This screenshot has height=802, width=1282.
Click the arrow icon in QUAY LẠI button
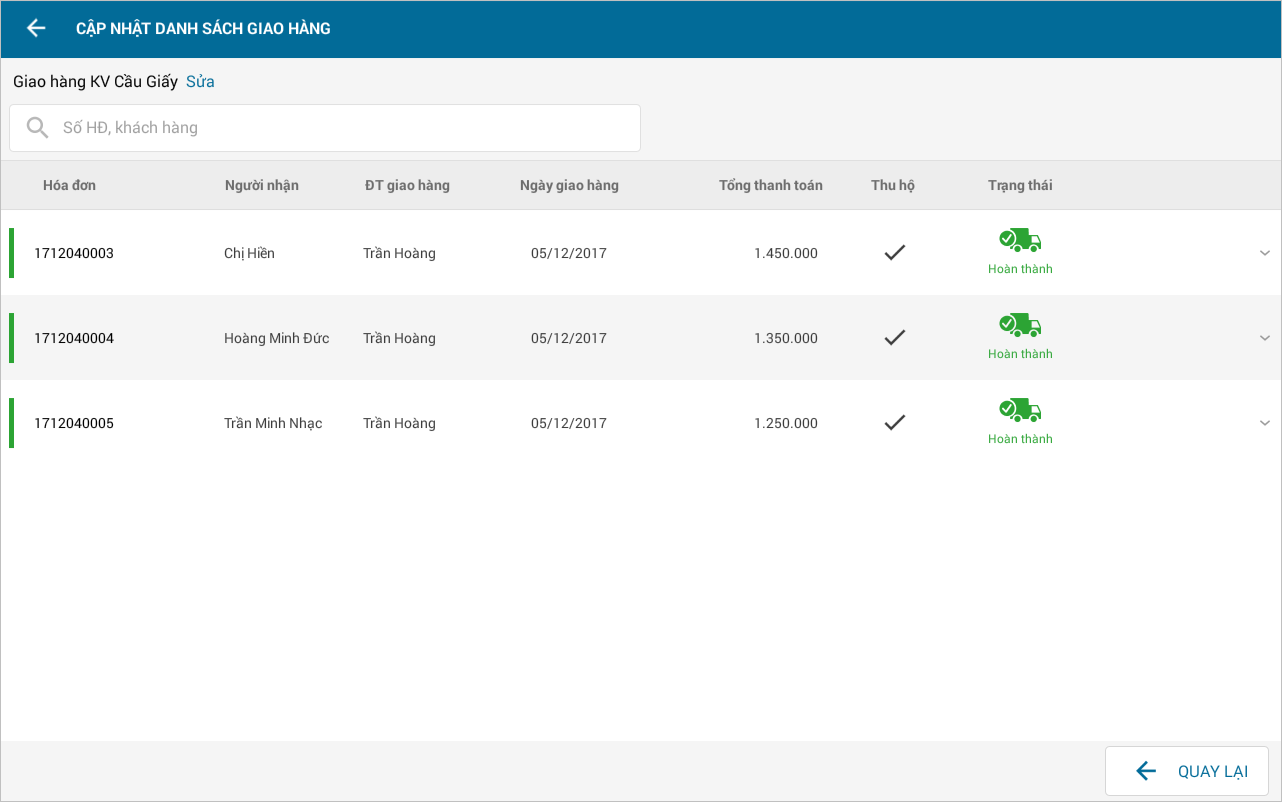pos(1146,771)
